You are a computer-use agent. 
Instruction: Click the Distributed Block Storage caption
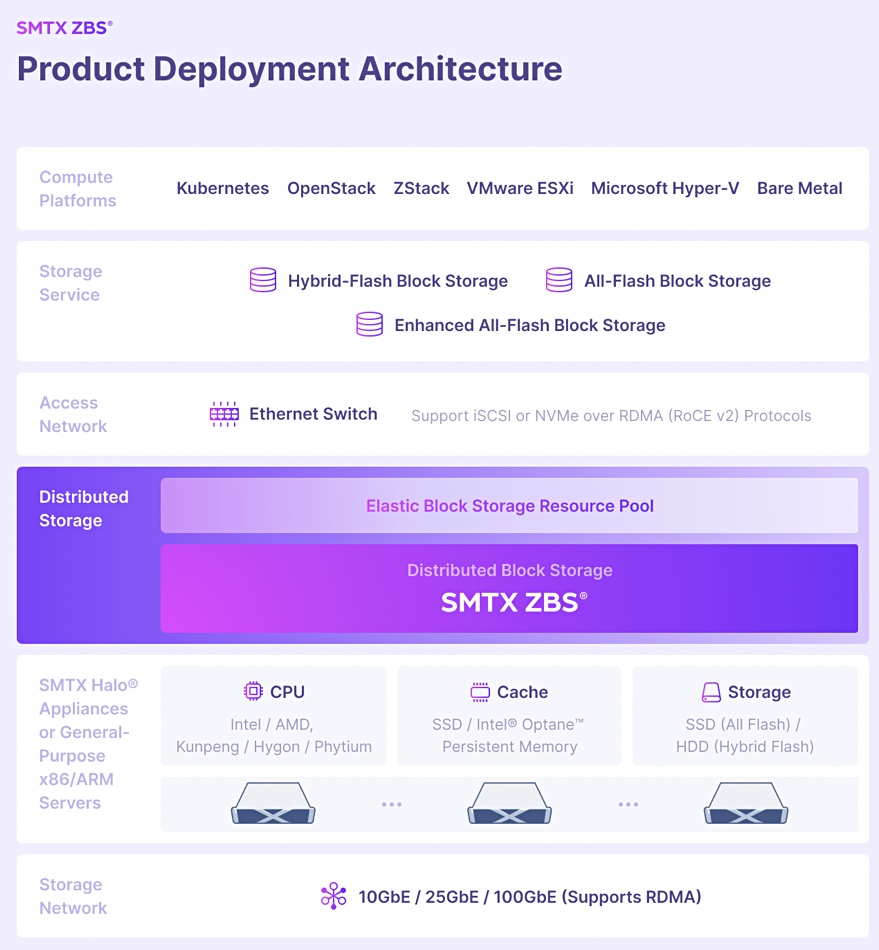click(509, 570)
